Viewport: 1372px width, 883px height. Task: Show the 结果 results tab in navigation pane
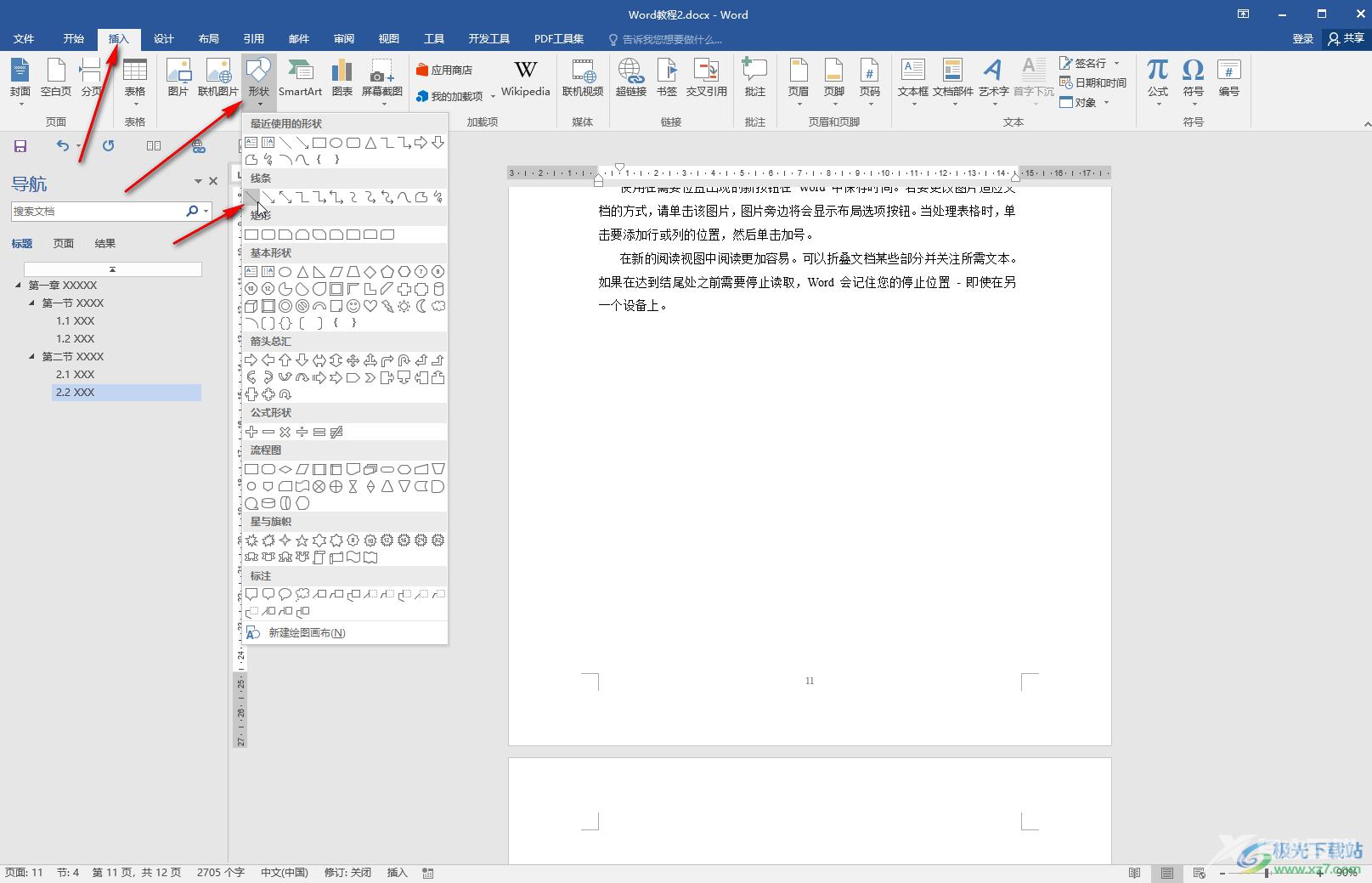[105, 243]
